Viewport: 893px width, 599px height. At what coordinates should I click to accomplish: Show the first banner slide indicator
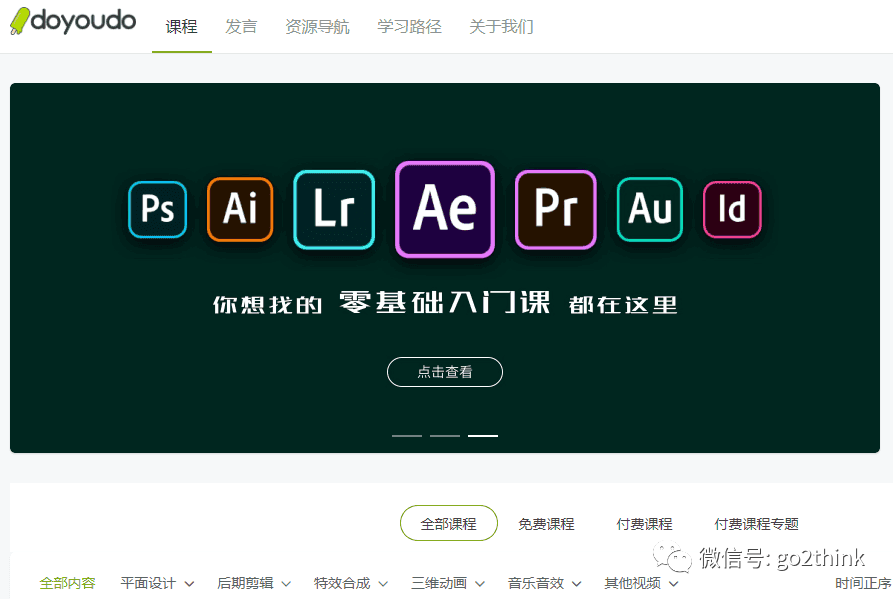[x=407, y=436]
